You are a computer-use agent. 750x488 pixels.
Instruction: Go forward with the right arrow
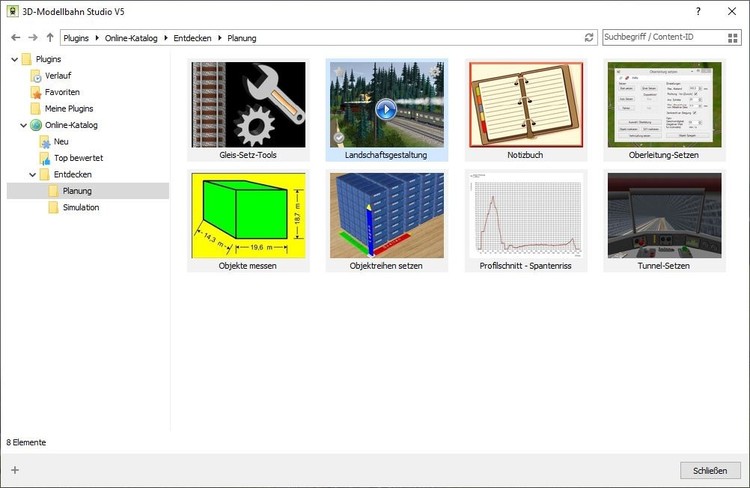[33, 37]
